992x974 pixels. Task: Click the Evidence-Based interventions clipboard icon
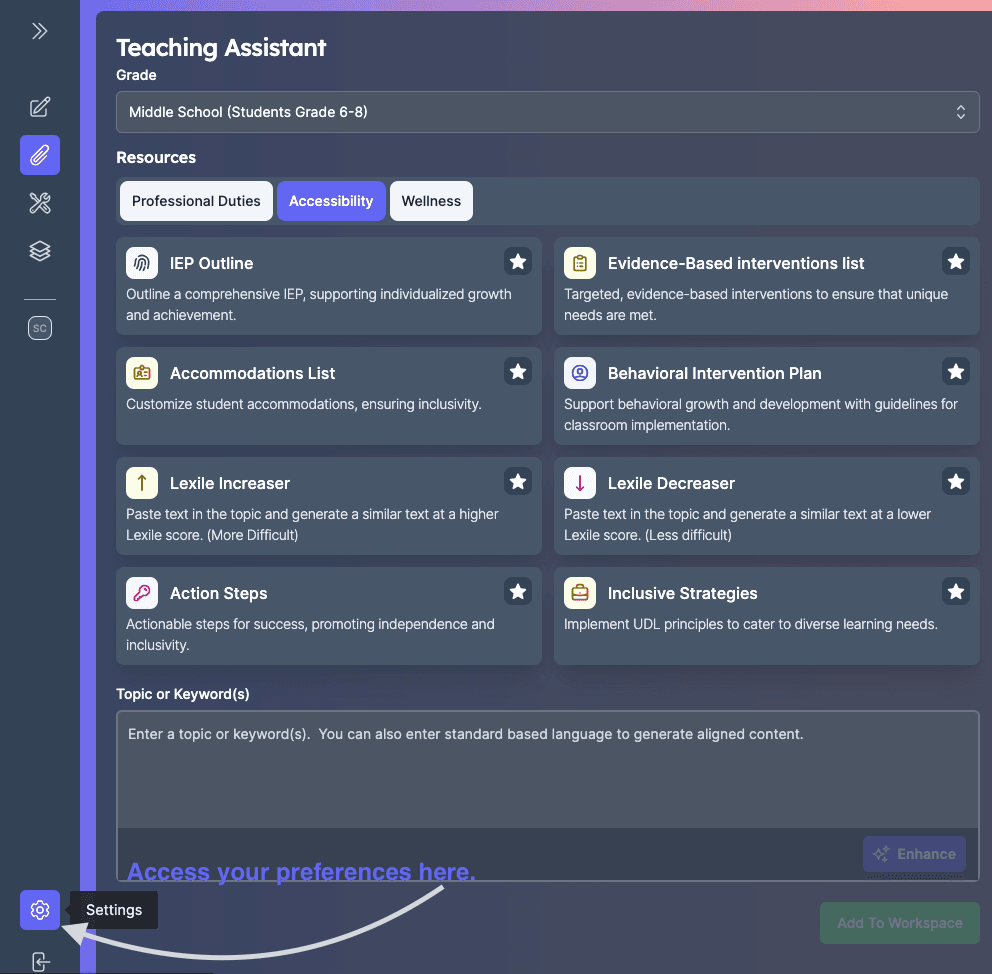coord(580,263)
